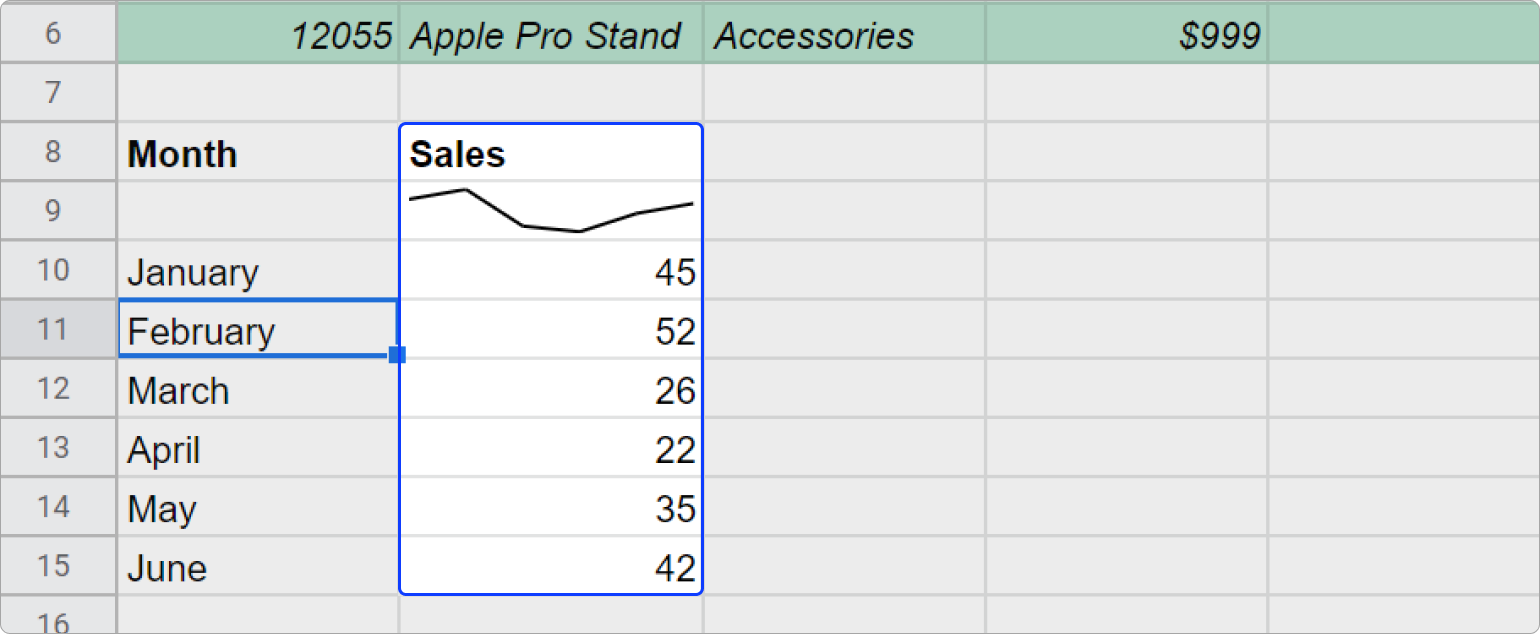Viewport: 1540px width, 634px height.
Task: Select the Sales header cell
Action: click(x=550, y=154)
